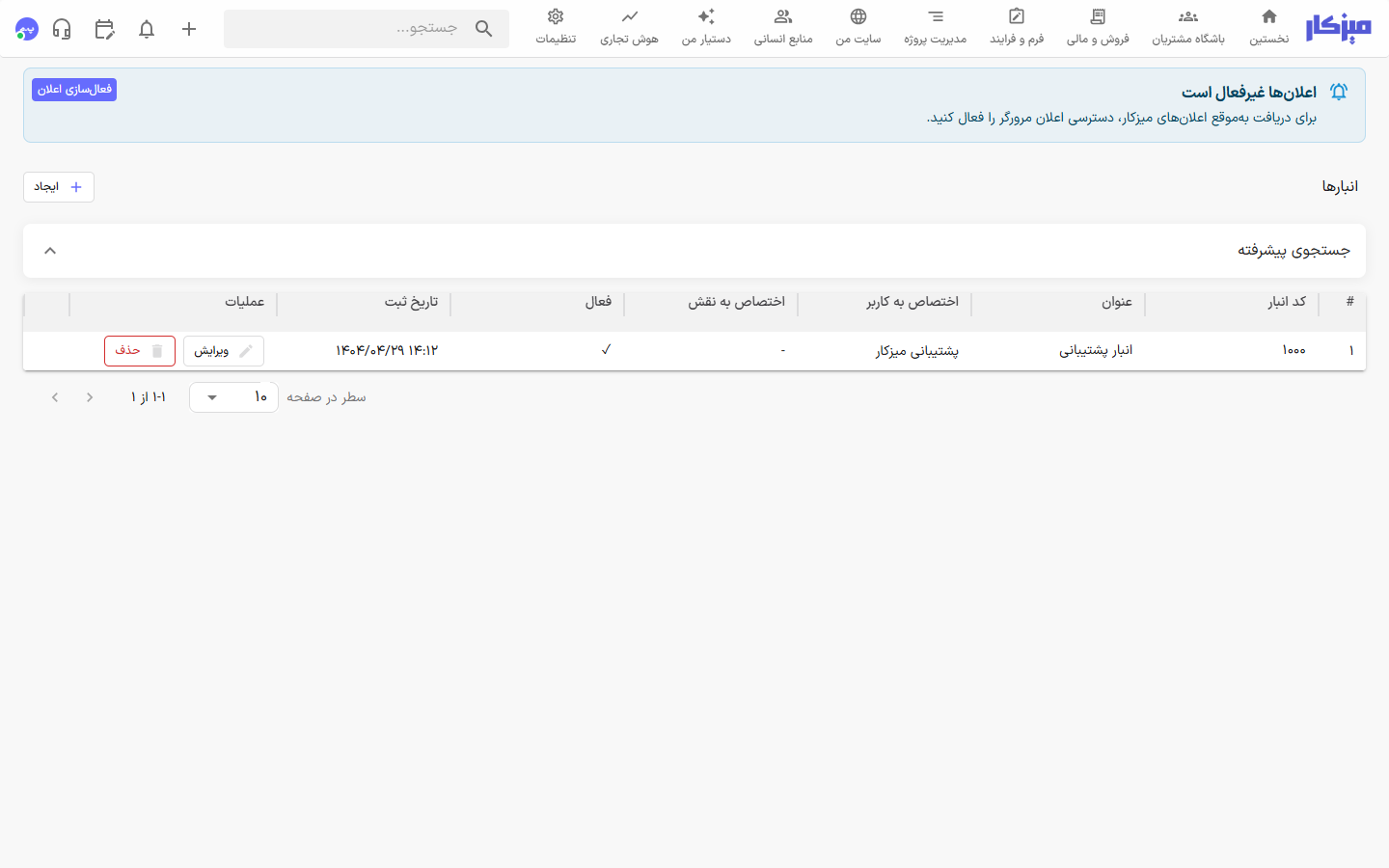Click عملیات column header
1389x868 pixels.
(245, 302)
